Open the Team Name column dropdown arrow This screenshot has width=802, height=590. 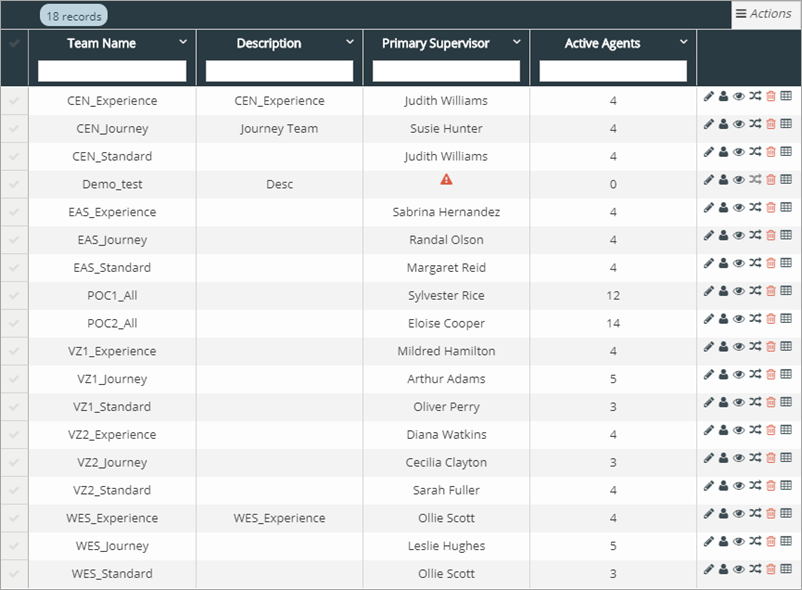(183, 42)
